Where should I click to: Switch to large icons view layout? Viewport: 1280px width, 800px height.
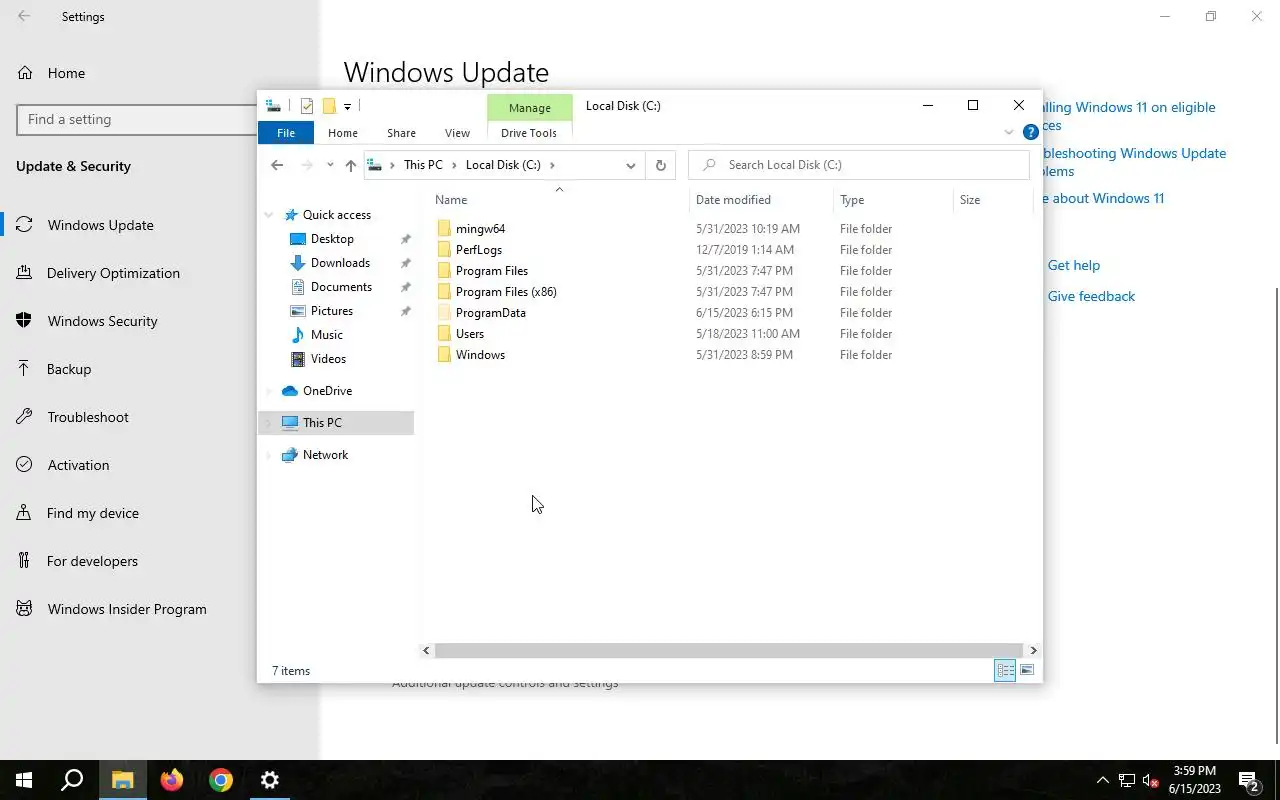1027,671
